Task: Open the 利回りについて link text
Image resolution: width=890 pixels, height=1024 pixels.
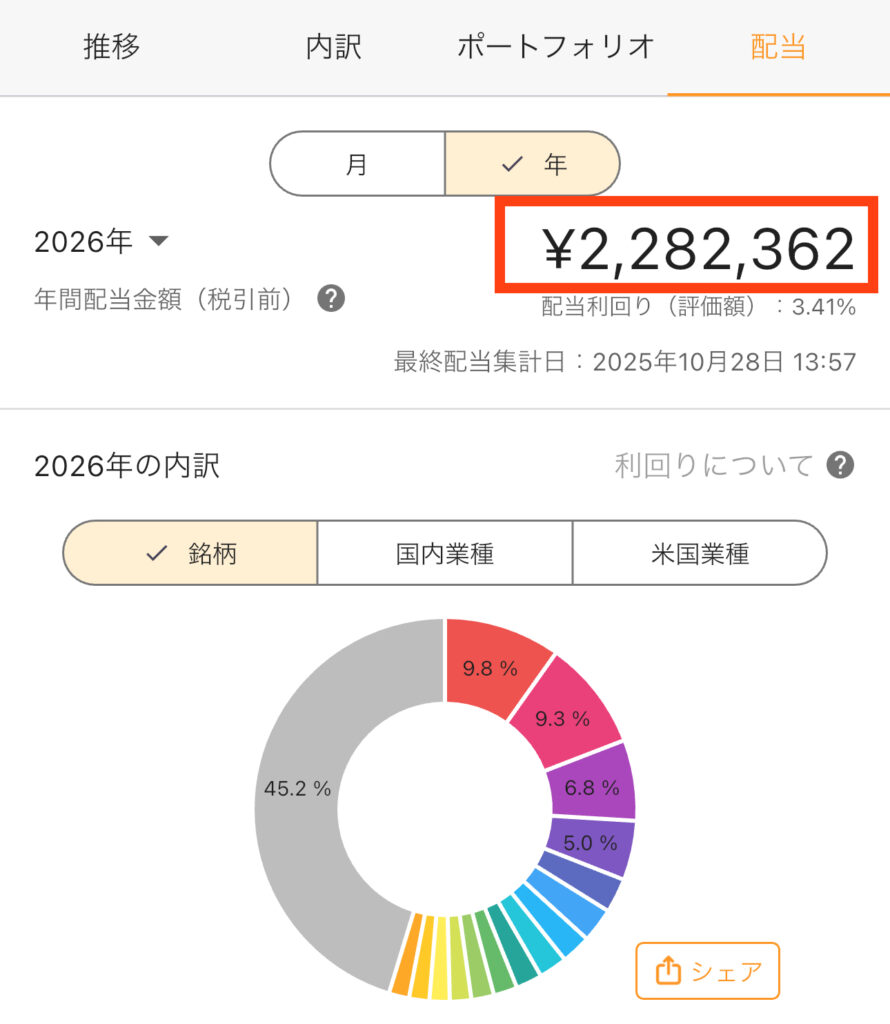Action: [x=714, y=465]
